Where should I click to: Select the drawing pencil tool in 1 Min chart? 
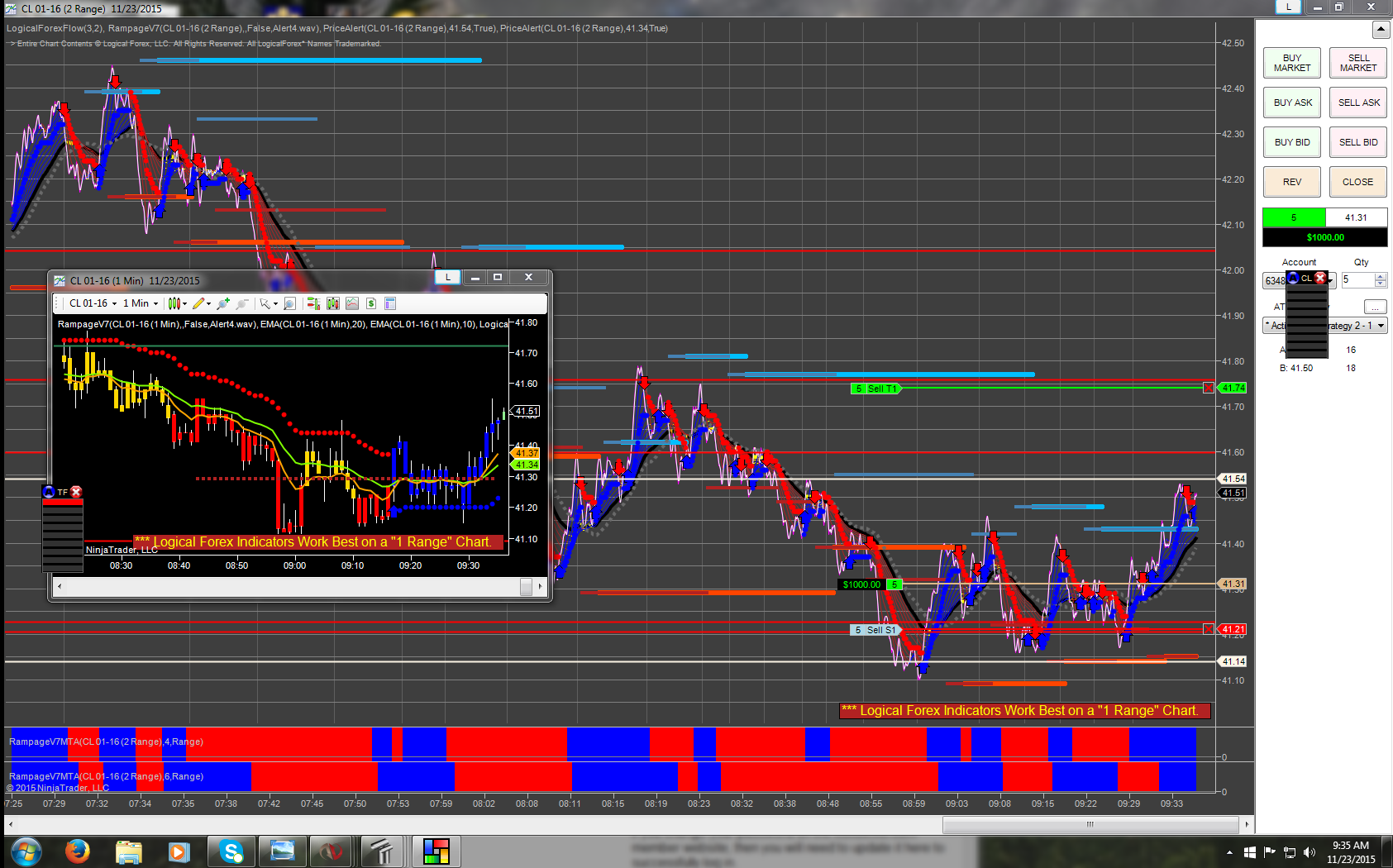coord(198,303)
